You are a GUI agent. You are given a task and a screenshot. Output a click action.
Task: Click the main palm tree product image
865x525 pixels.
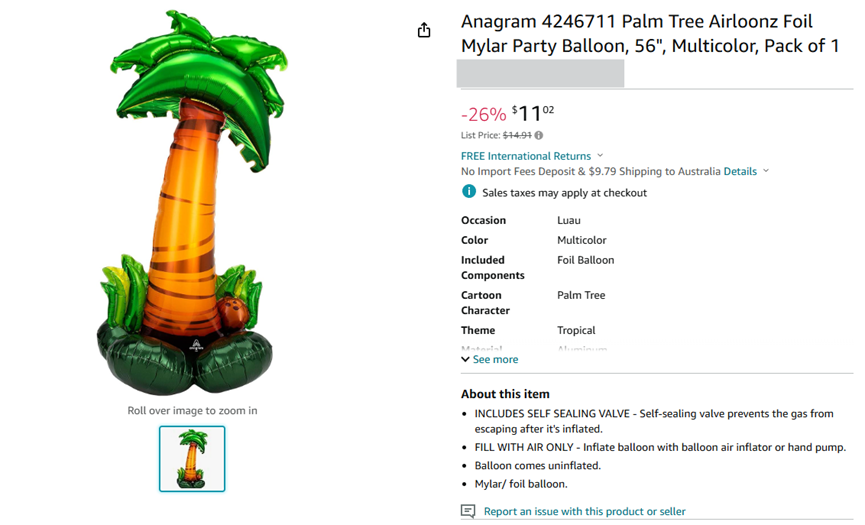192,202
